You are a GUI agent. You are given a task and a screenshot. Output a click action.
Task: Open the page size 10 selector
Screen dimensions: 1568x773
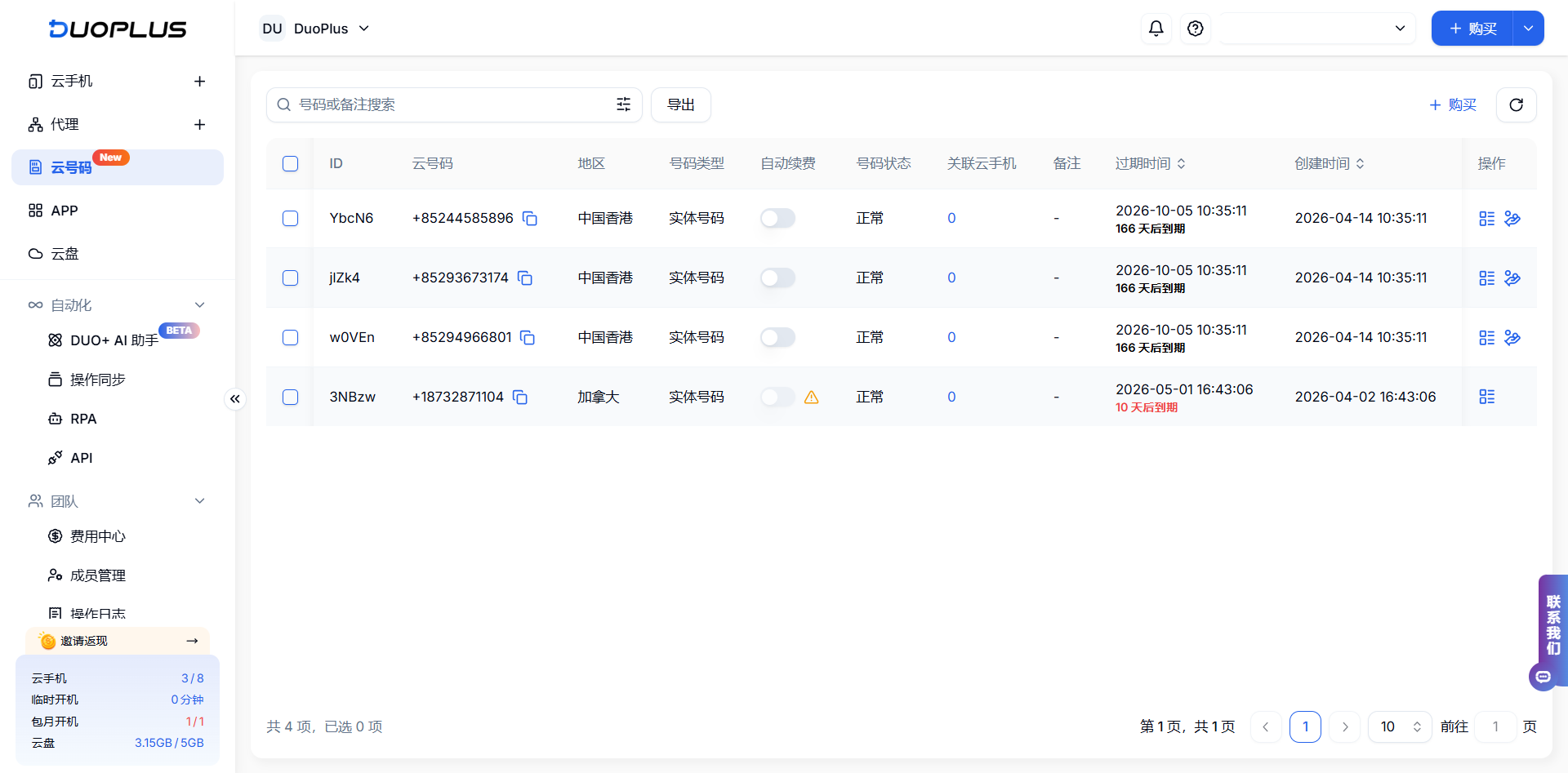[x=1400, y=726]
